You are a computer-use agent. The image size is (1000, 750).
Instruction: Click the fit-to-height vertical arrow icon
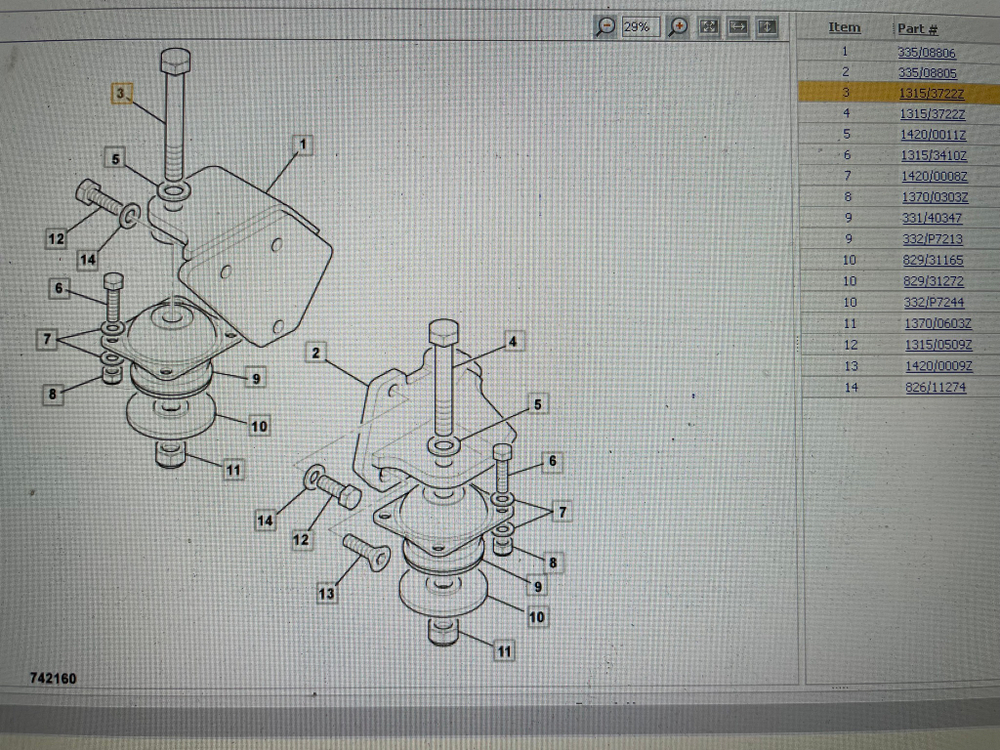tap(767, 27)
